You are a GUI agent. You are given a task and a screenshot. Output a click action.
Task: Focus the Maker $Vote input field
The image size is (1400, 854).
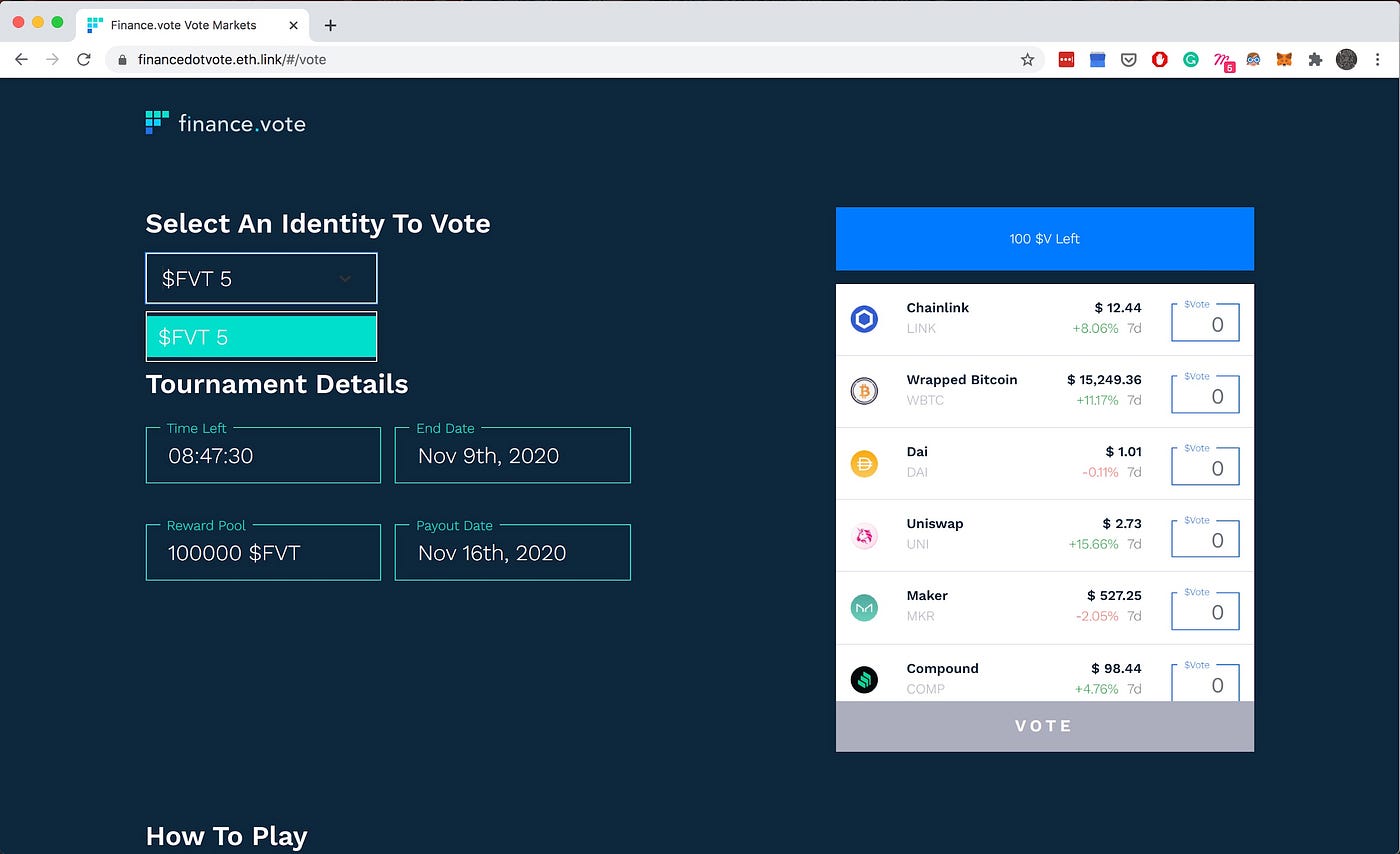click(x=1205, y=610)
